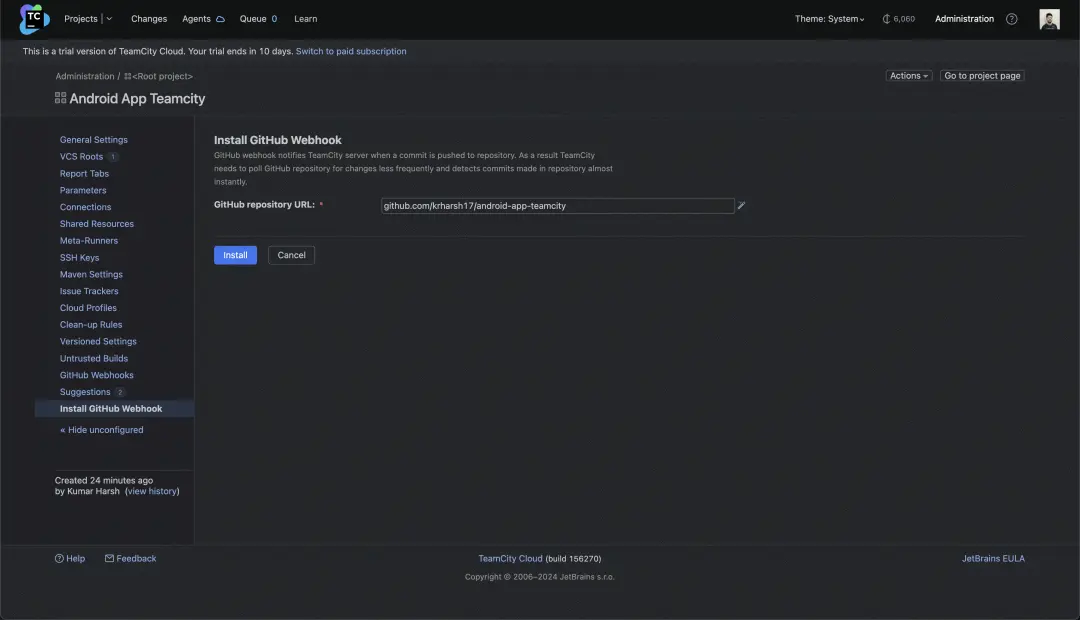Click the Cancel button
The width and height of the screenshot is (1080, 620).
(291, 255)
